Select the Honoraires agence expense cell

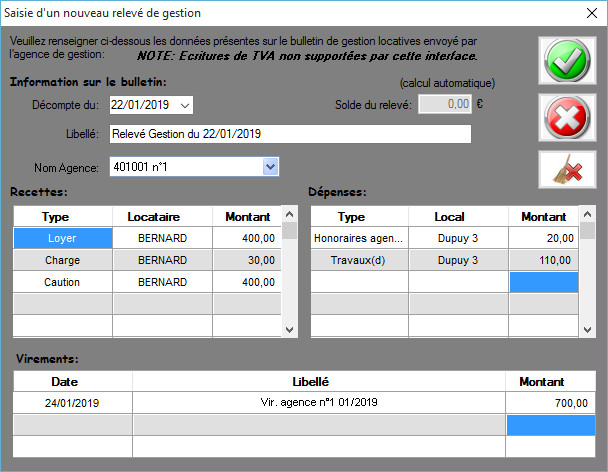point(359,238)
